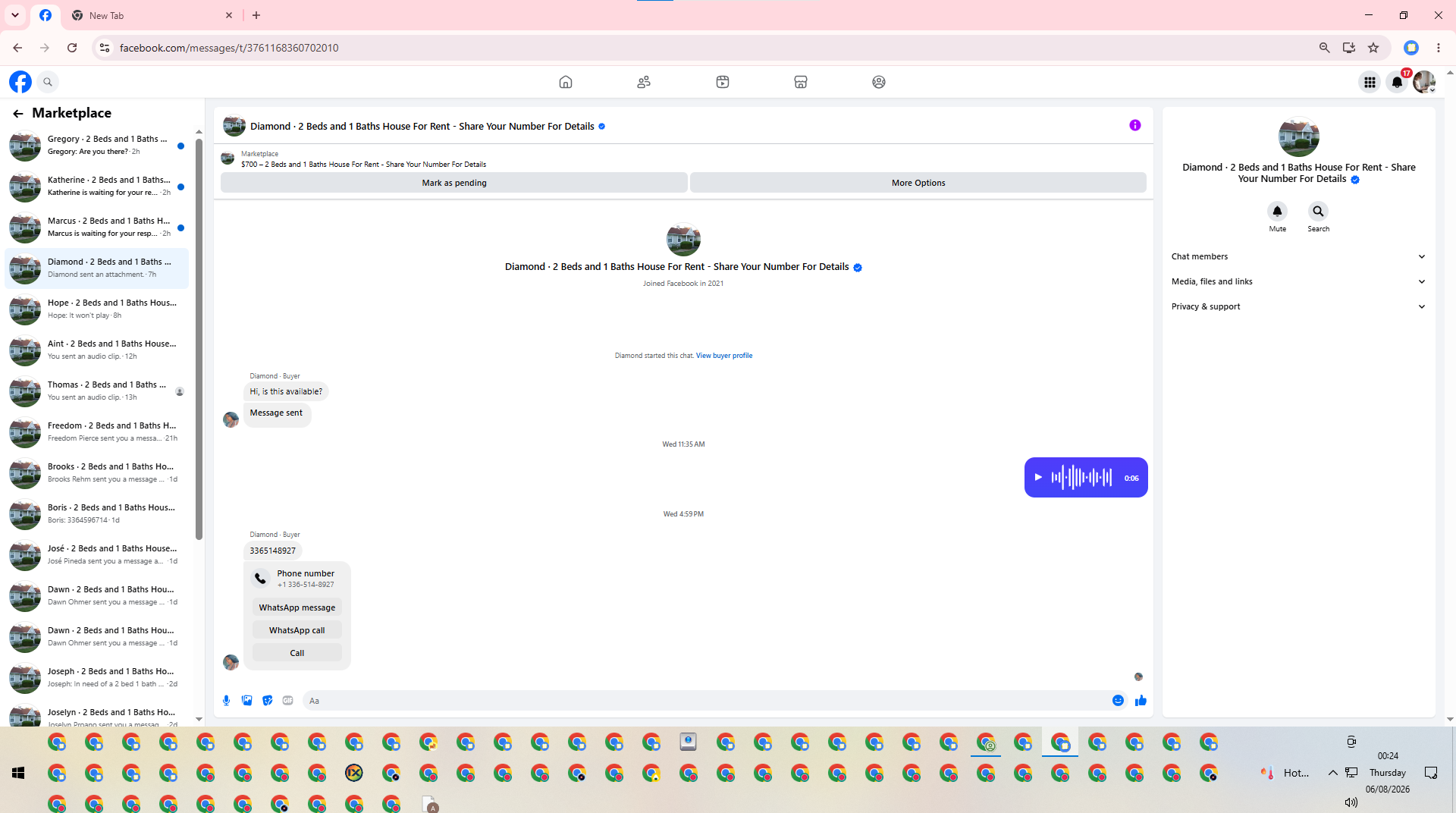Image resolution: width=1456 pixels, height=813 pixels.
Task: Go back from Marketplace inbox arrow
Action: (x=18, y=114)
